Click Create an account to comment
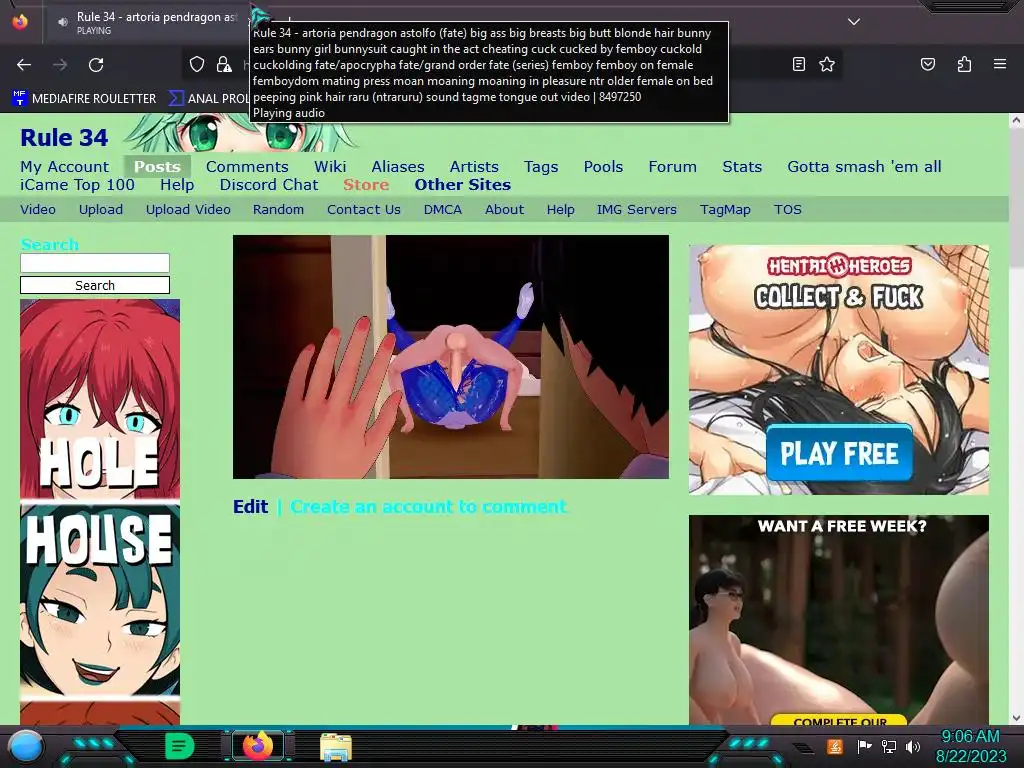 428,507
